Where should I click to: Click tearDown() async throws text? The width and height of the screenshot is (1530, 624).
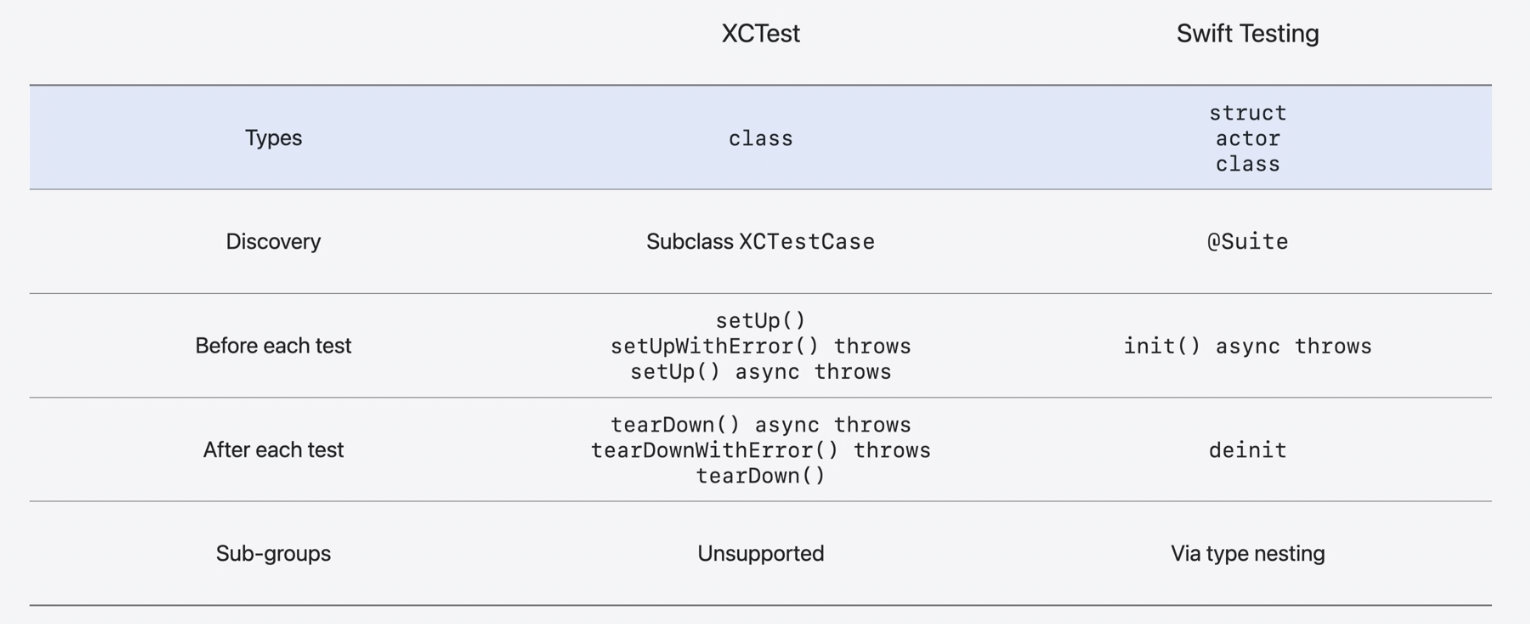coord(761,425)
